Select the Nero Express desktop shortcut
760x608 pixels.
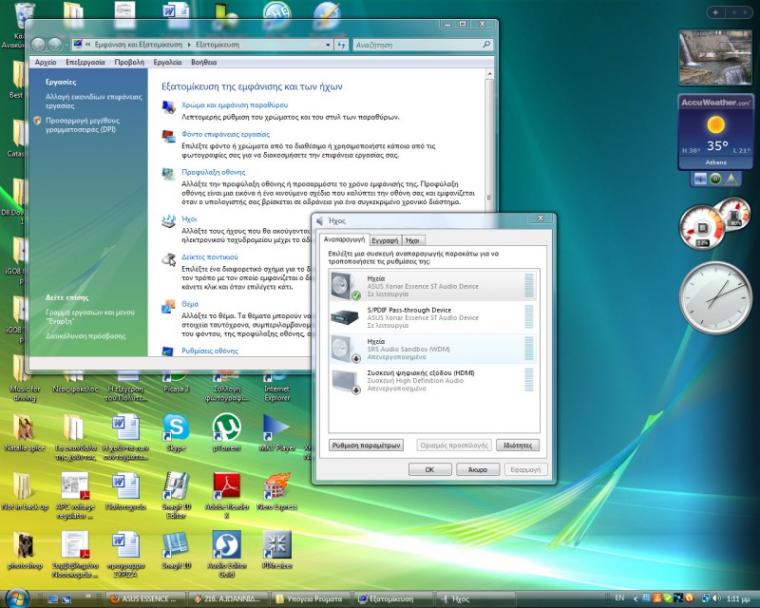[277, 487]
